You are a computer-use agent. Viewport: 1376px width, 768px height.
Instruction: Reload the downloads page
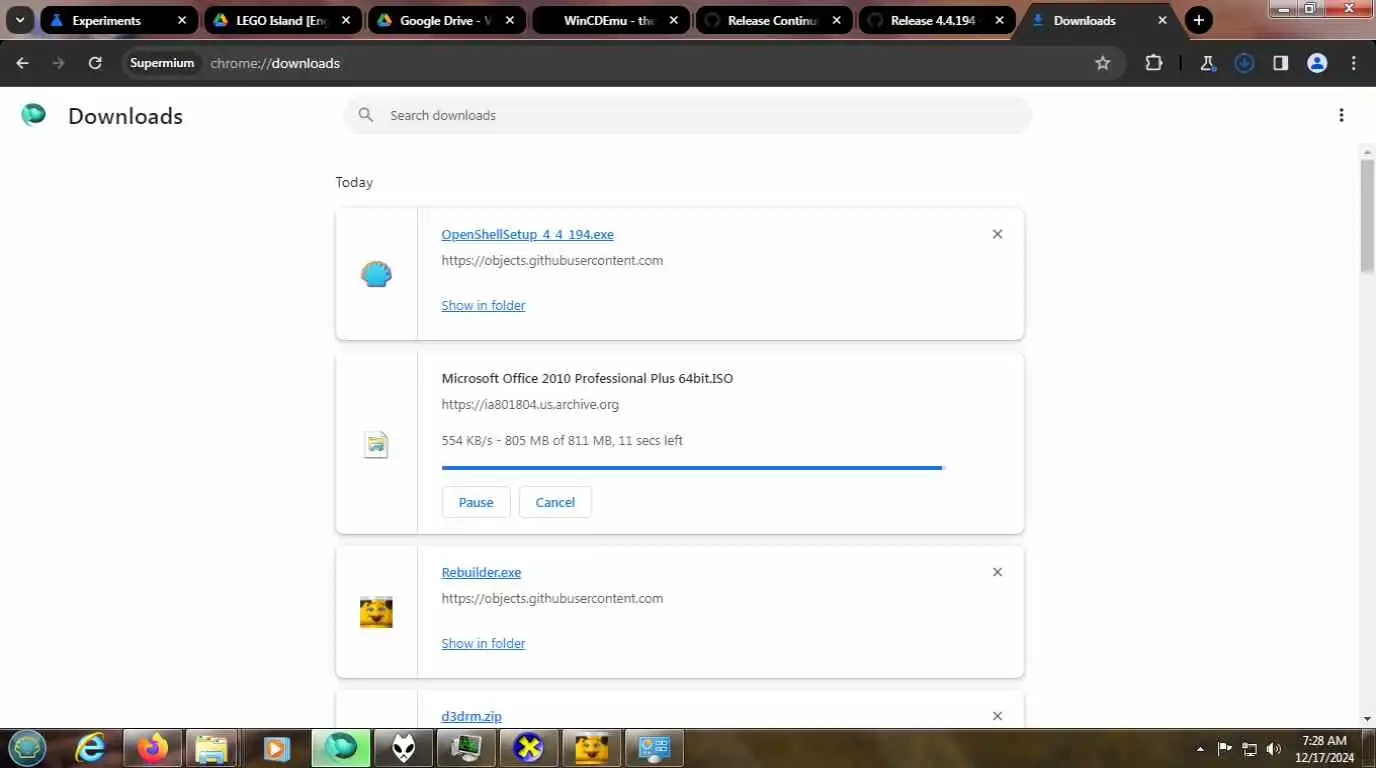[x=95, y=63]
